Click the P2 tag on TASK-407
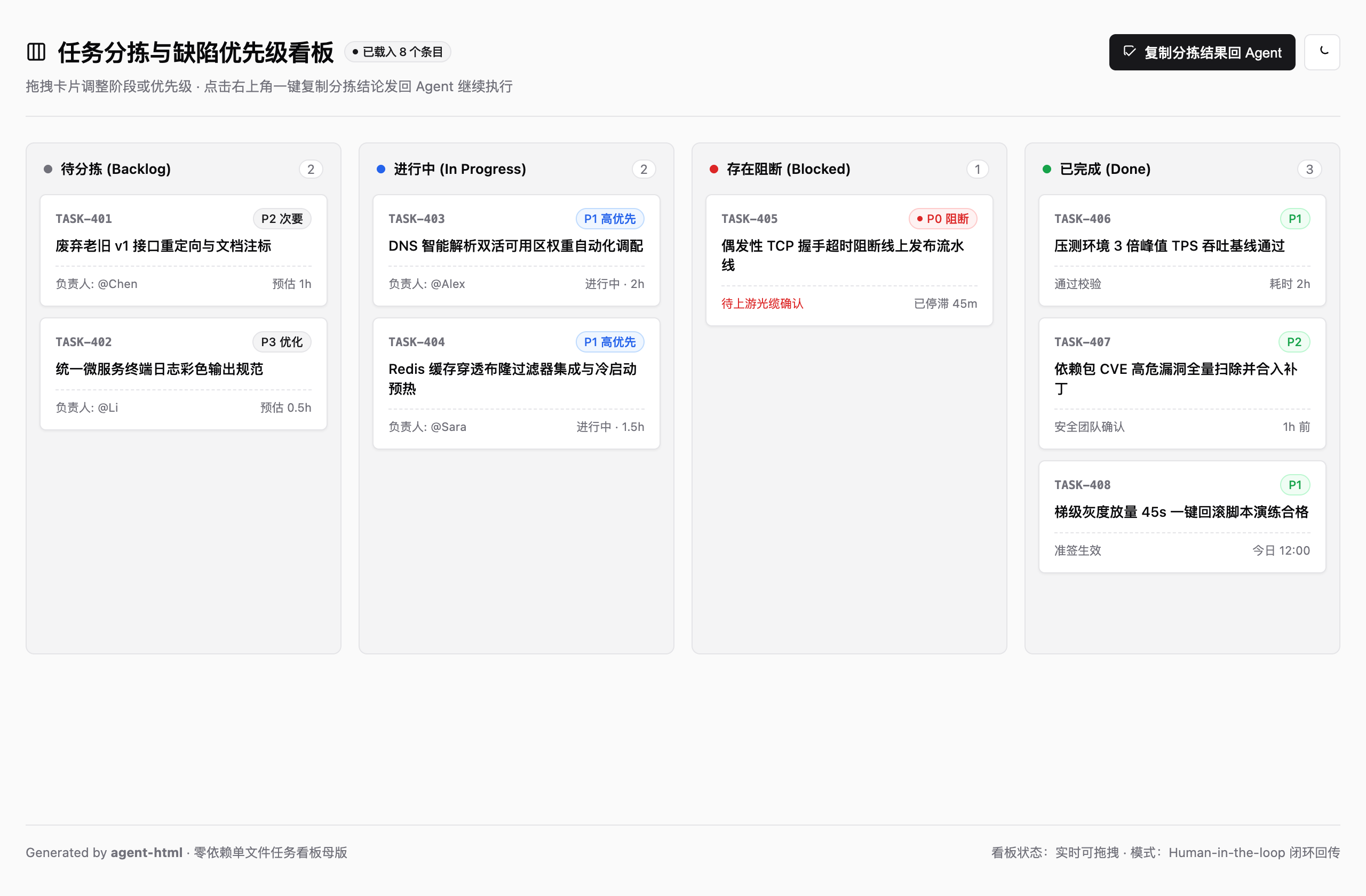Viewport: 1366px width, 896px height. pyautogui.click(x=1294, y=342)
